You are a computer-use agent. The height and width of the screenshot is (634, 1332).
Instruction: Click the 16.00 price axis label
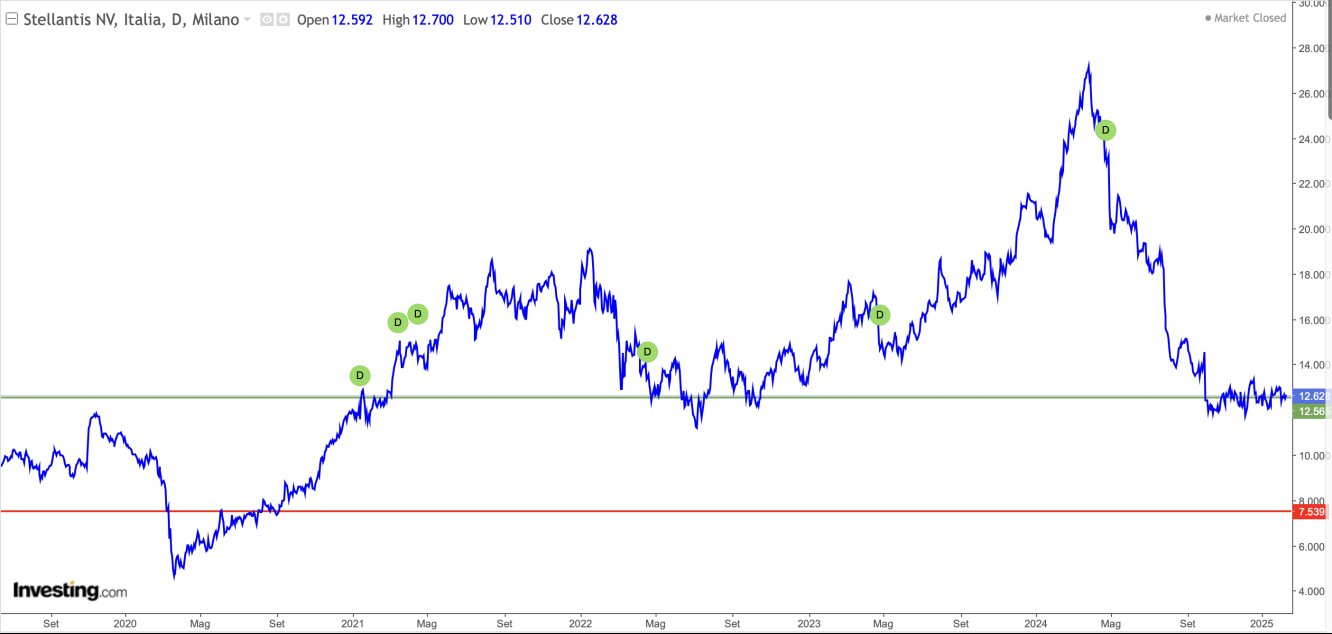coord(1313,320)
